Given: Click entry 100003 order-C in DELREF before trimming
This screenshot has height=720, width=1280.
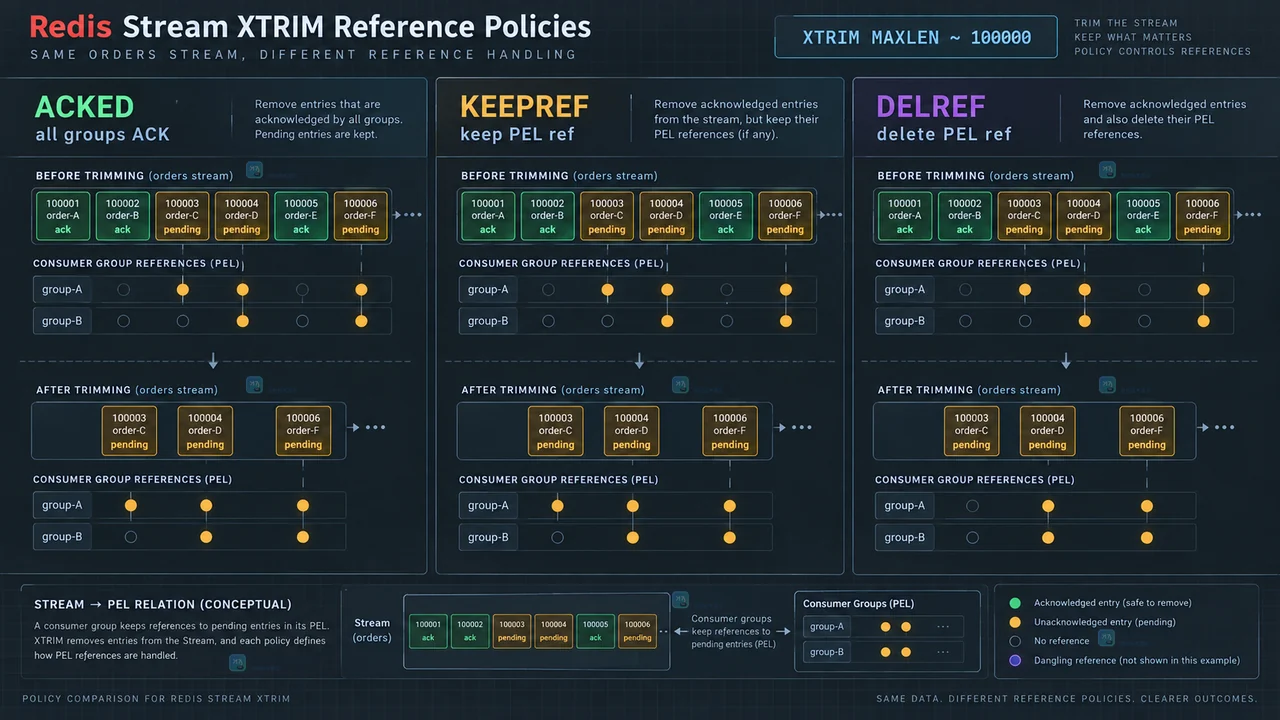Looking at the screenshot, I should [x=1024, y=216].
